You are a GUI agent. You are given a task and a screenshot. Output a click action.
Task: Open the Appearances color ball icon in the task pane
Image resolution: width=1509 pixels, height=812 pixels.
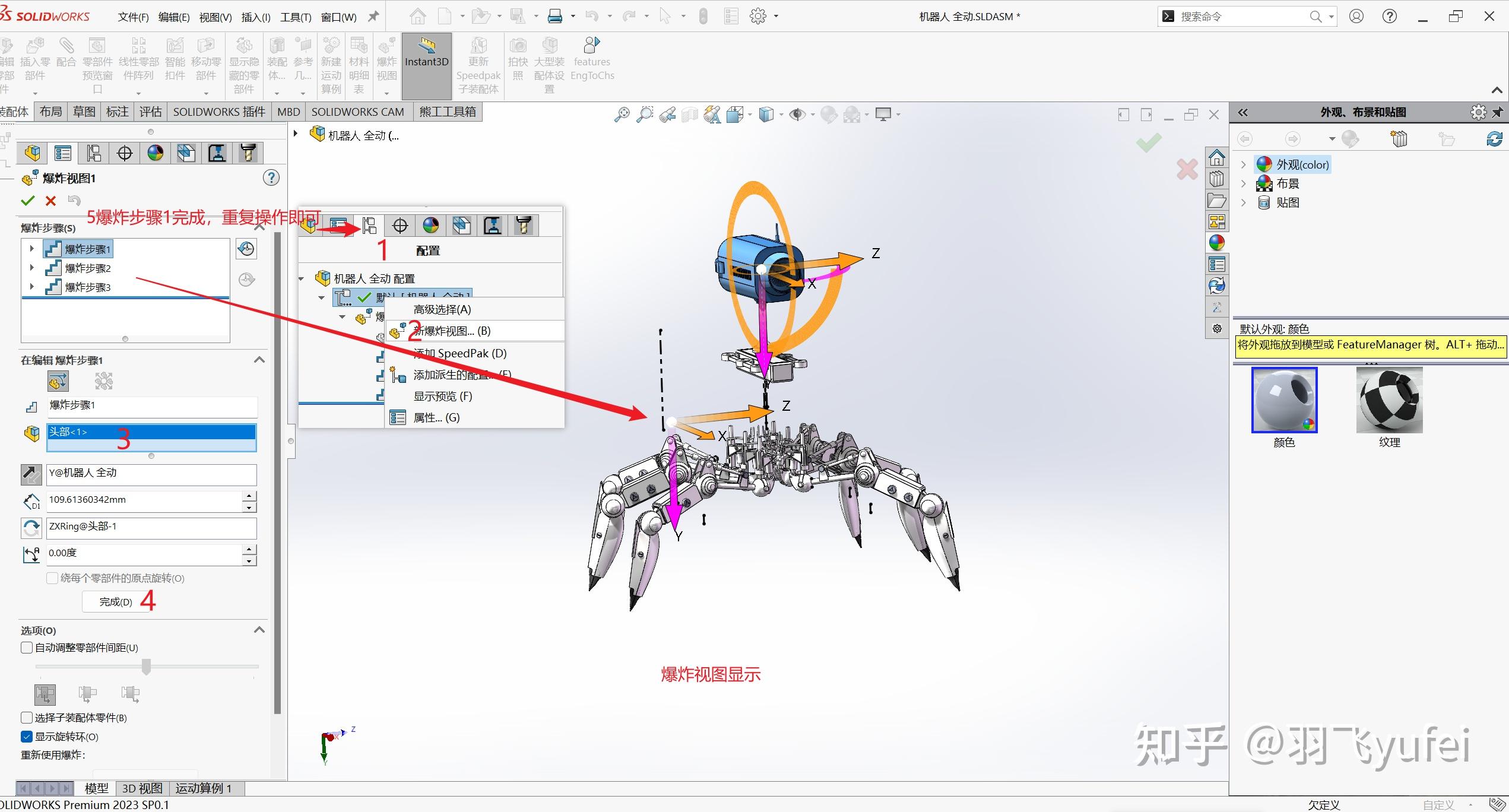click(1217, 243)
